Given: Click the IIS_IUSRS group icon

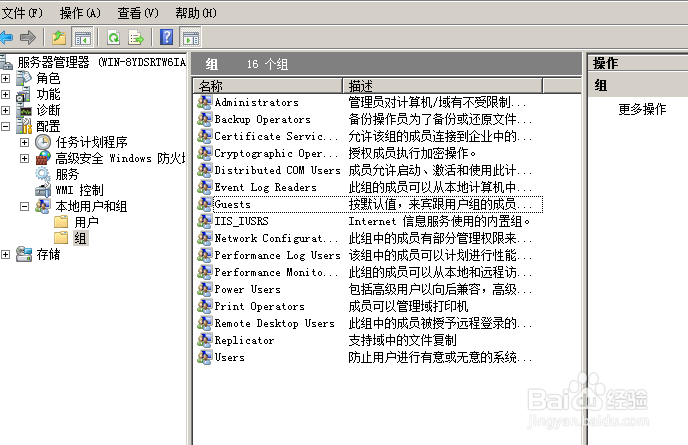Looking at the screenshot, I should point(204,221).
